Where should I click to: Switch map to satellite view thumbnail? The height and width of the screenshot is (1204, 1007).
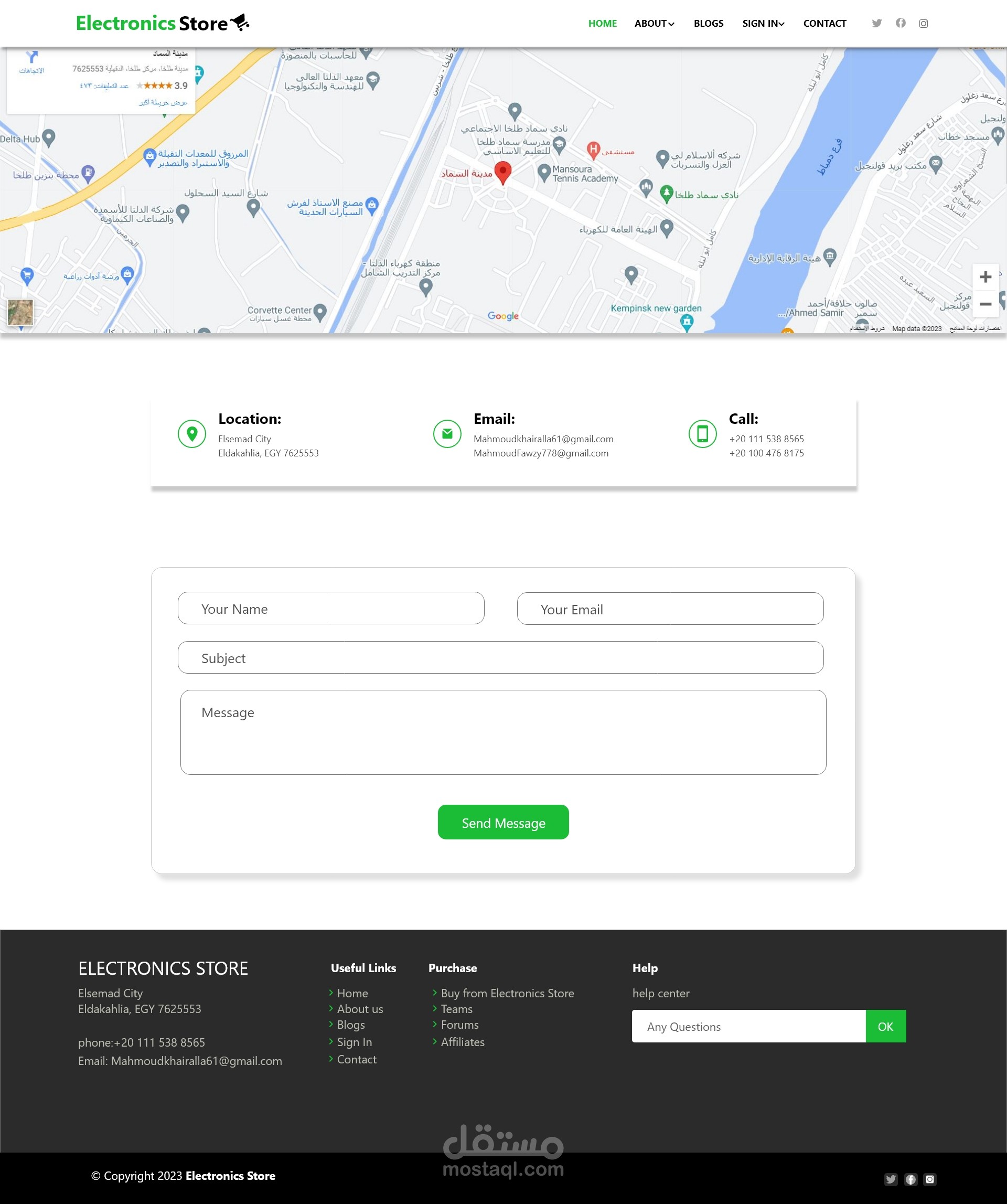pyautogui.click(x=20, y=313)
